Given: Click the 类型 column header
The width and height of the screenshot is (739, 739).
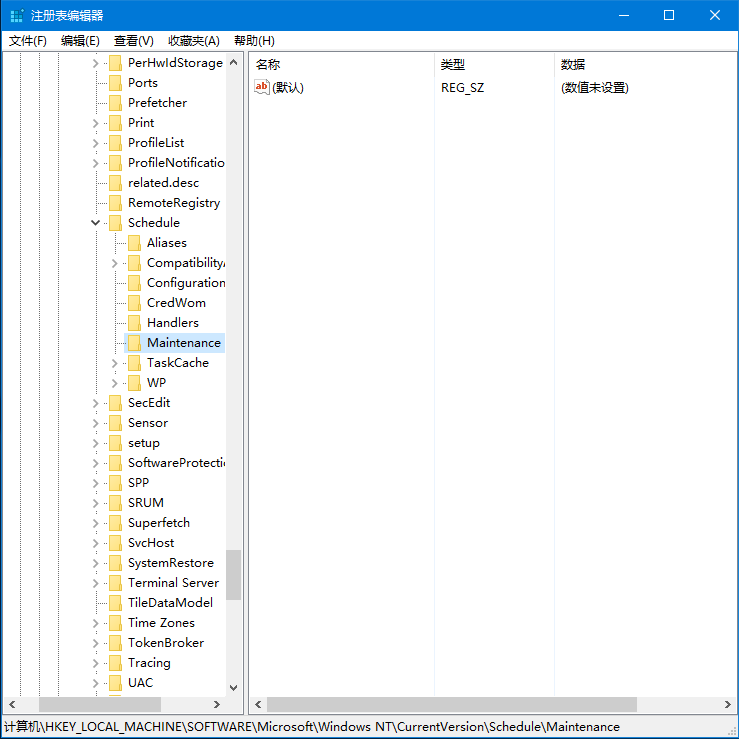Looking at the screenshot, I should click(x=494, y=65).
